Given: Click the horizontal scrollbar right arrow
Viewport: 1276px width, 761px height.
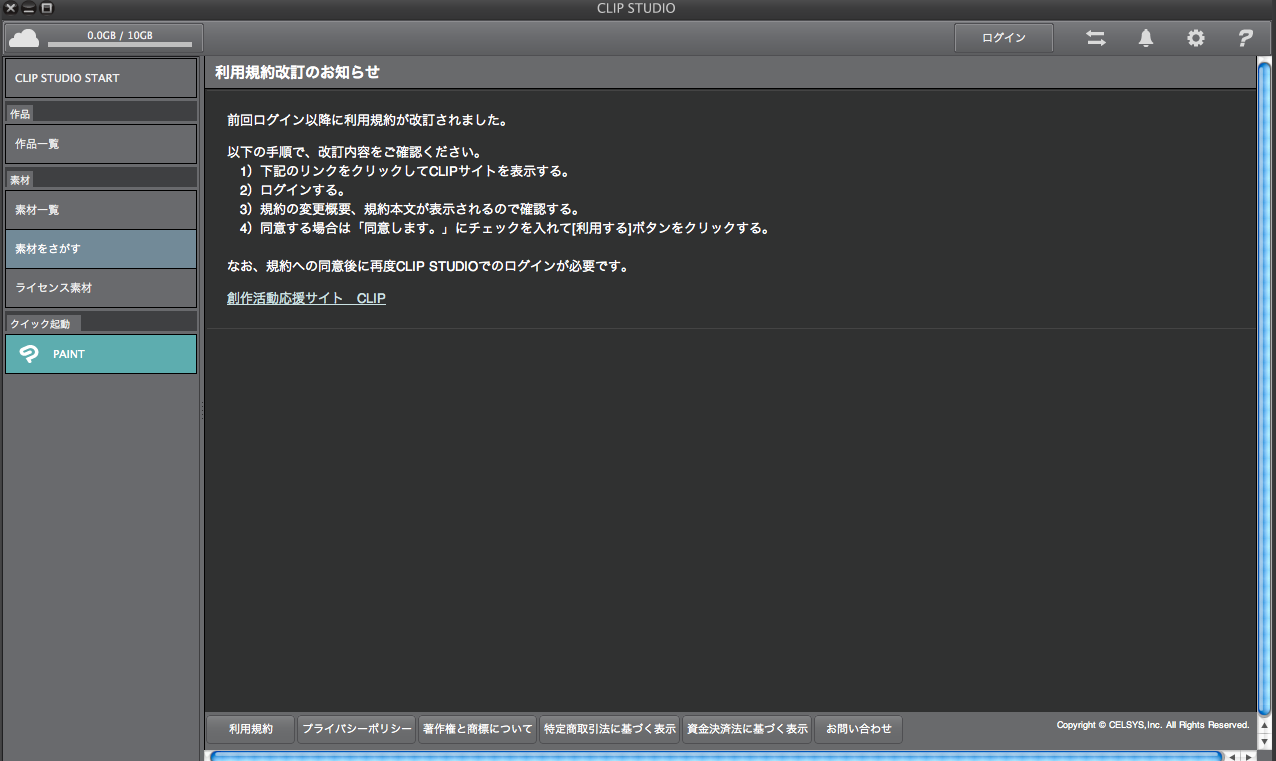Looking at the screenshot, I should pyautogui.click(x=1248, y=756).
